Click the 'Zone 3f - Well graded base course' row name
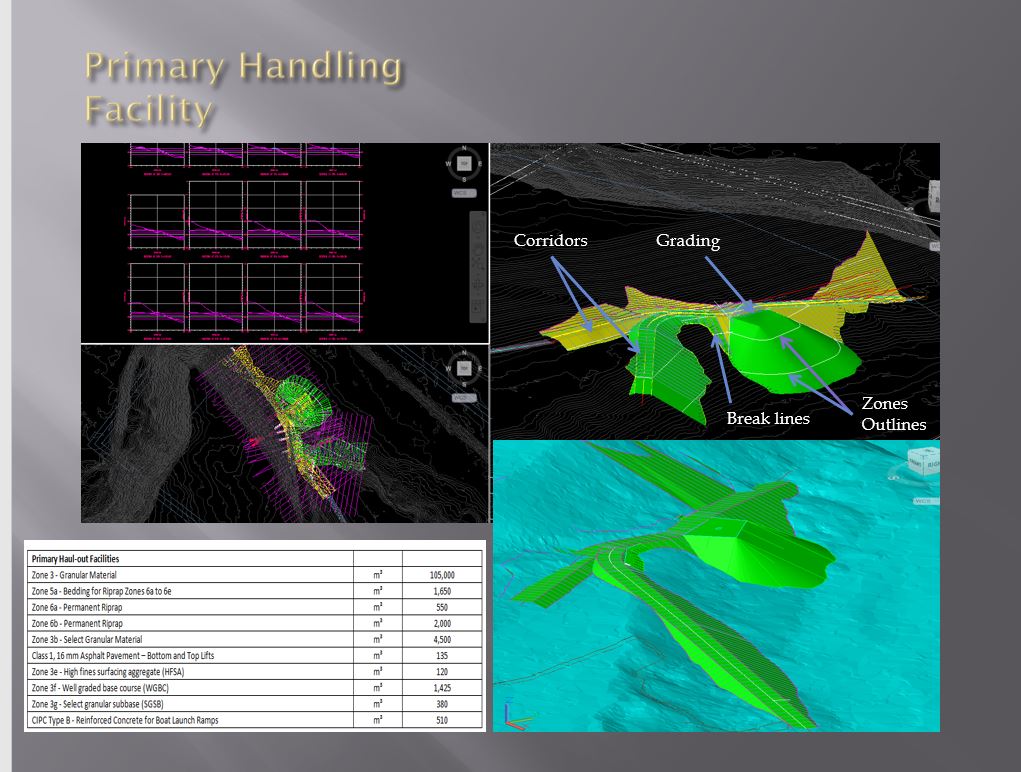This screenshot has width=1021, height=772. click(100, 688)
